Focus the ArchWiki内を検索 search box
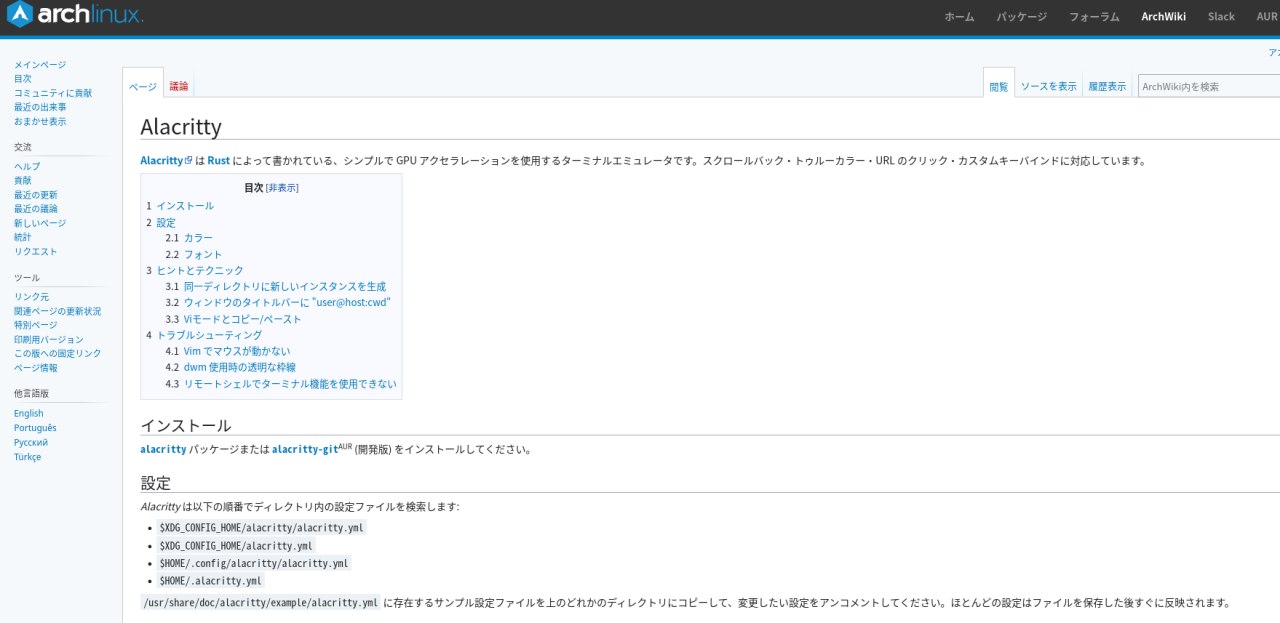 tap(1209, 86)
